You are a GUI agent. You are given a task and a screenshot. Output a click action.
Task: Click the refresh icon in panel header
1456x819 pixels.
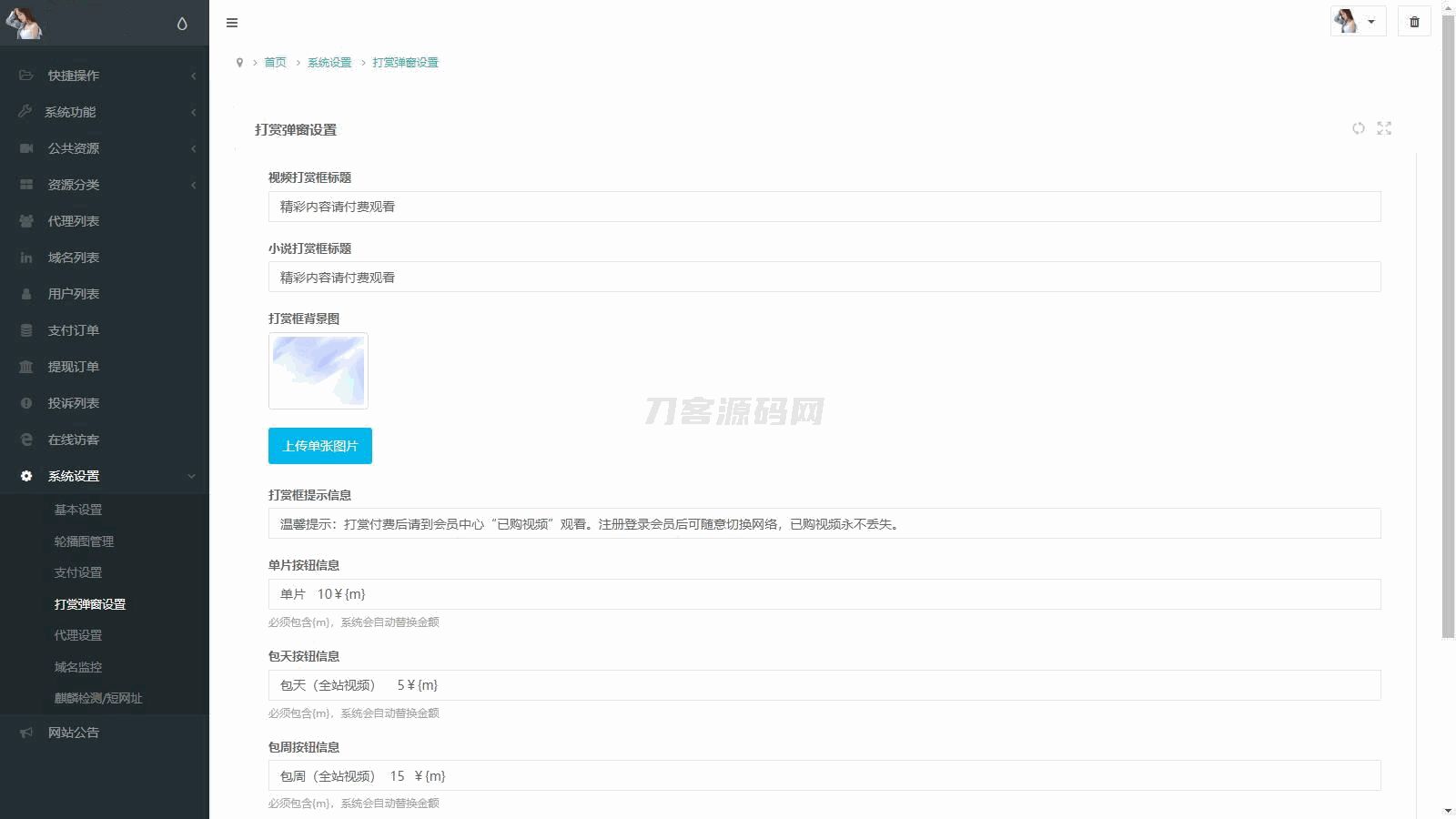tap(1358, 128)
